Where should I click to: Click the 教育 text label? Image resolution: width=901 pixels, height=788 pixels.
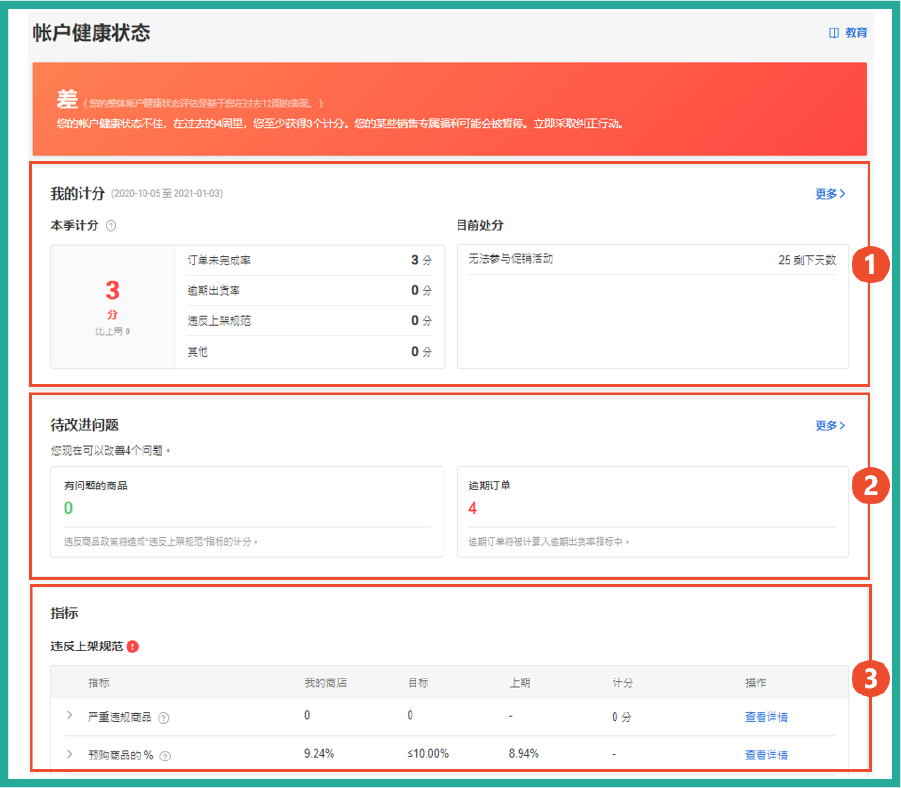point(855,33)
